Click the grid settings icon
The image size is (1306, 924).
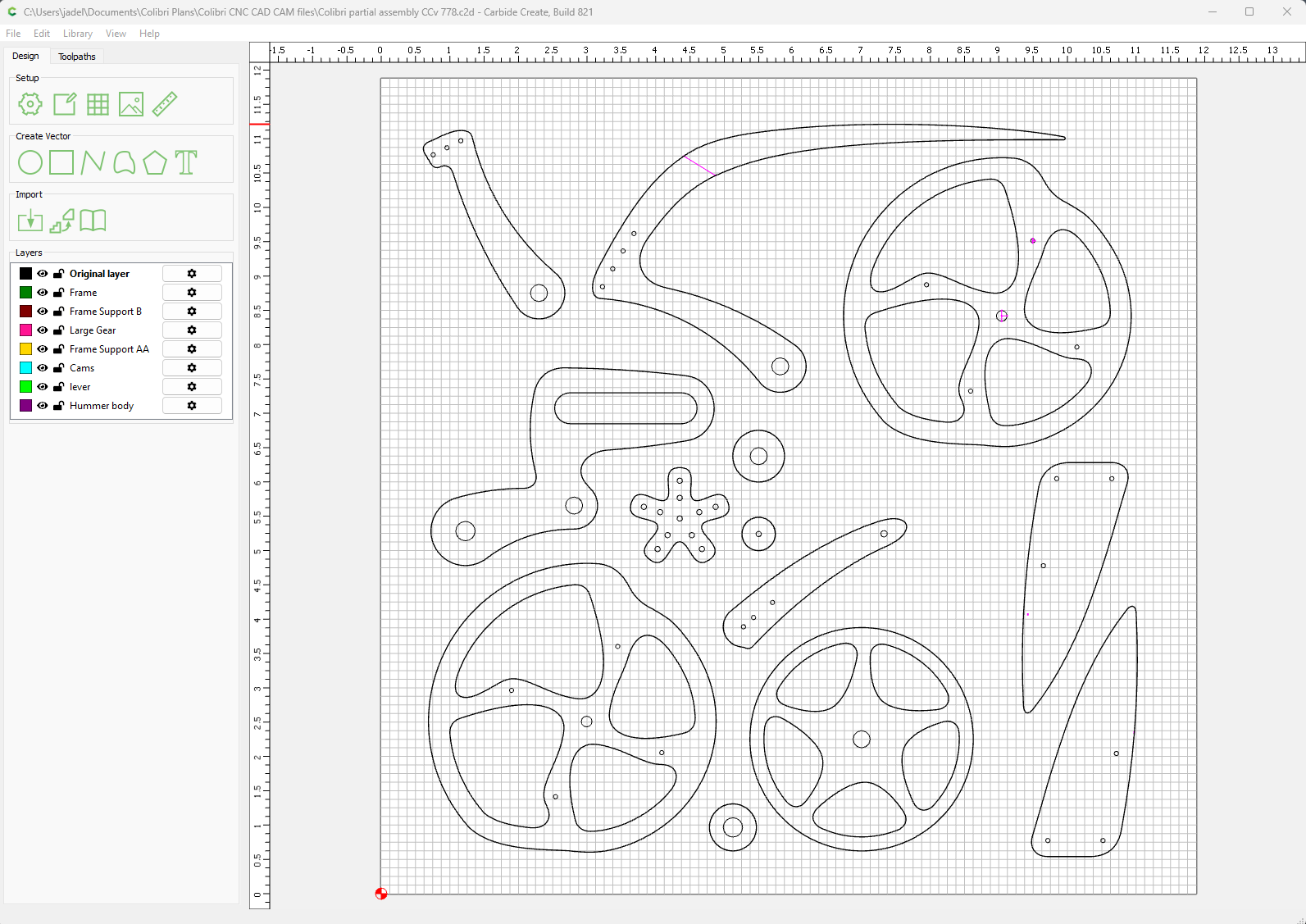98,104
